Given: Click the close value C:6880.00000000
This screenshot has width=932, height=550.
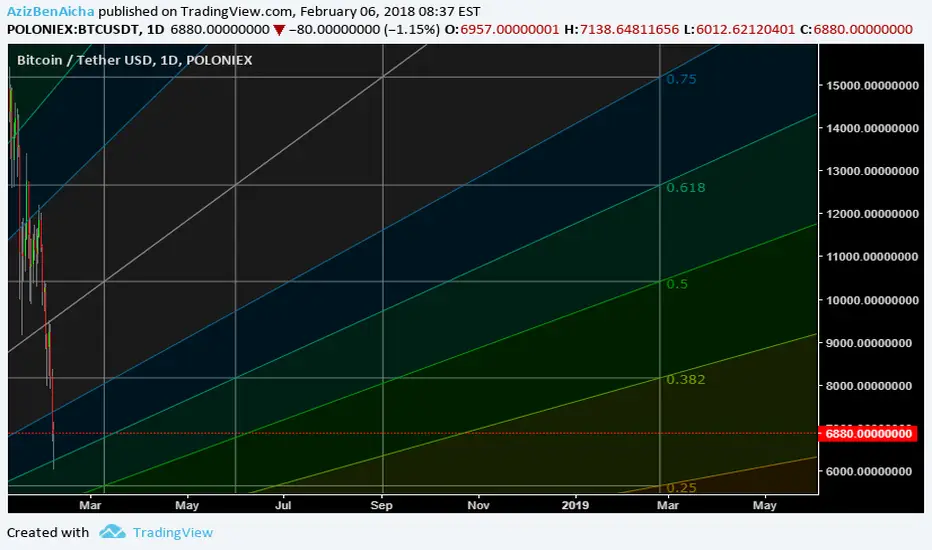Looking at the screenshot, I should pos(856,29).
